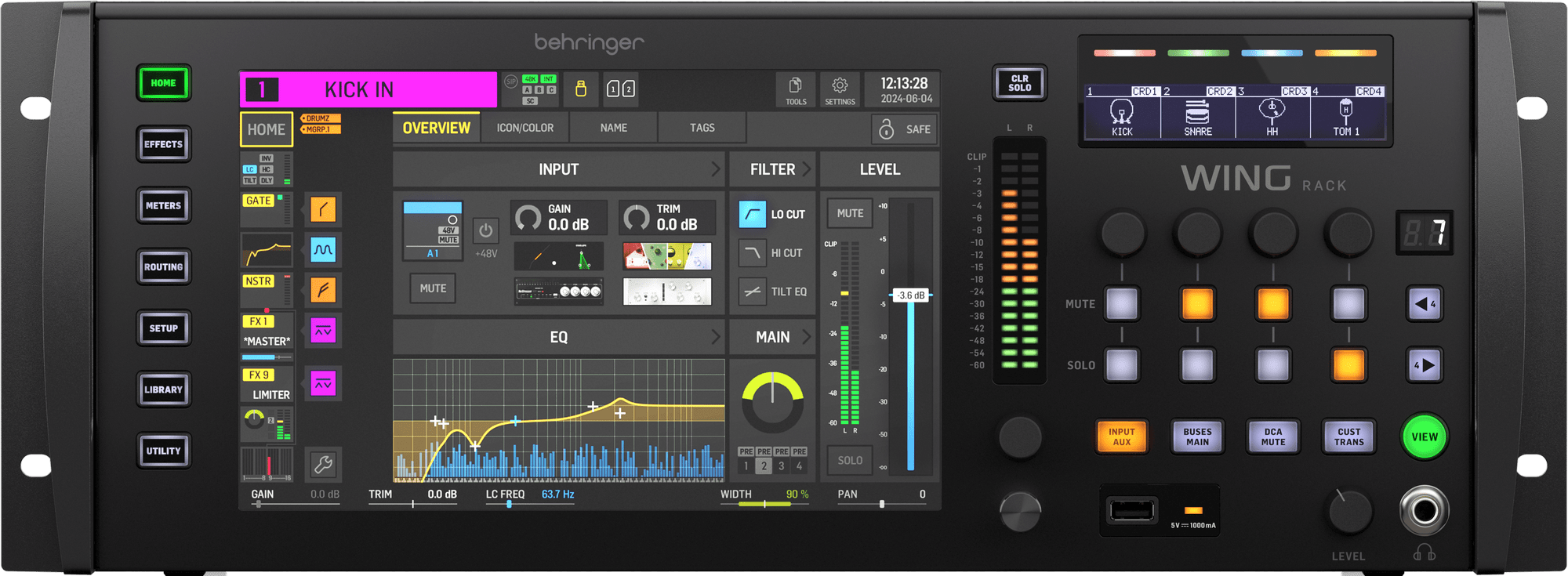Image resolution: width=1568 pixels, height=576 pixels.
Task: Click the PAN slider handle
Action: (882, 504)
